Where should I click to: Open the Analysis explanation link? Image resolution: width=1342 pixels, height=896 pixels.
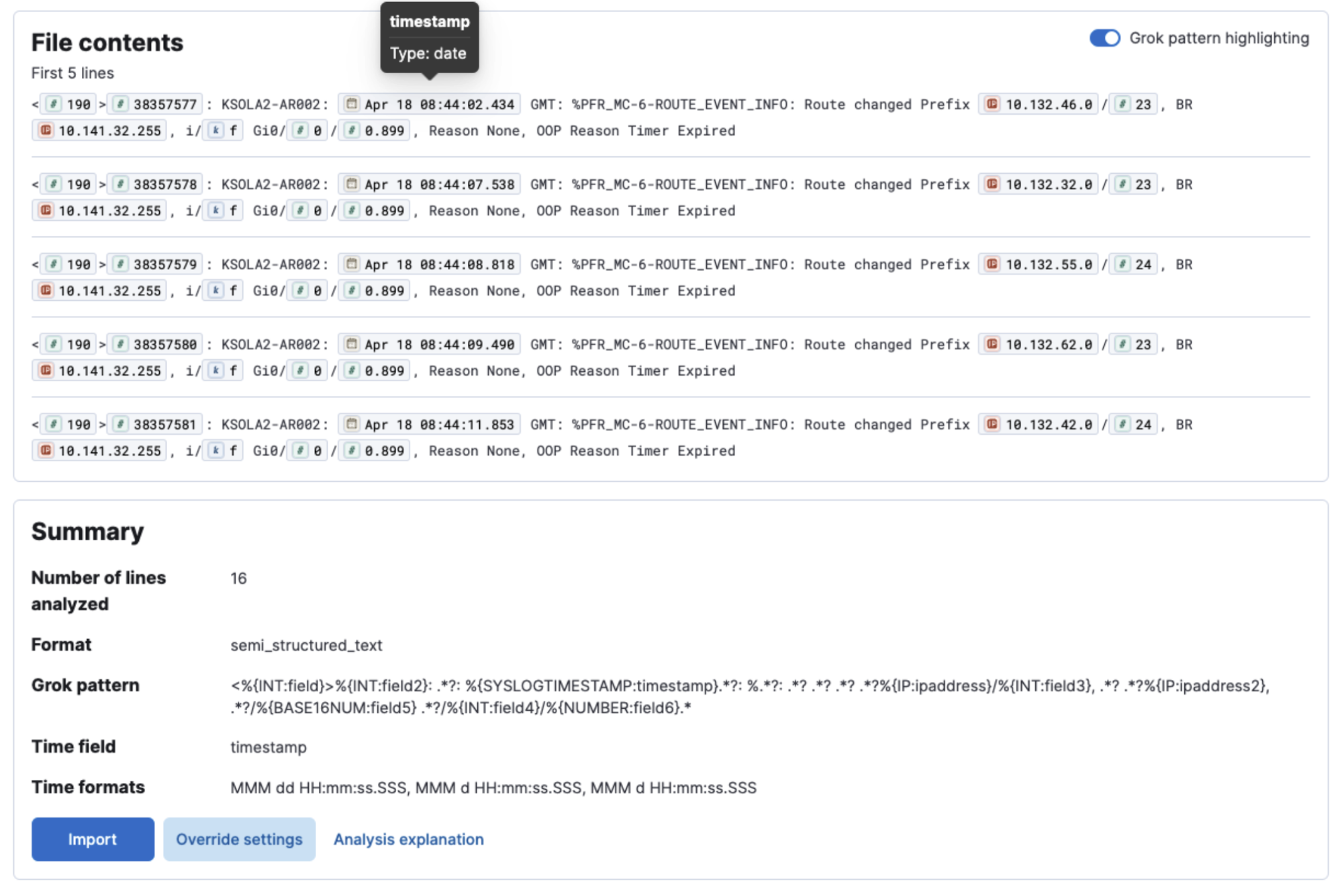click(408, 839)
